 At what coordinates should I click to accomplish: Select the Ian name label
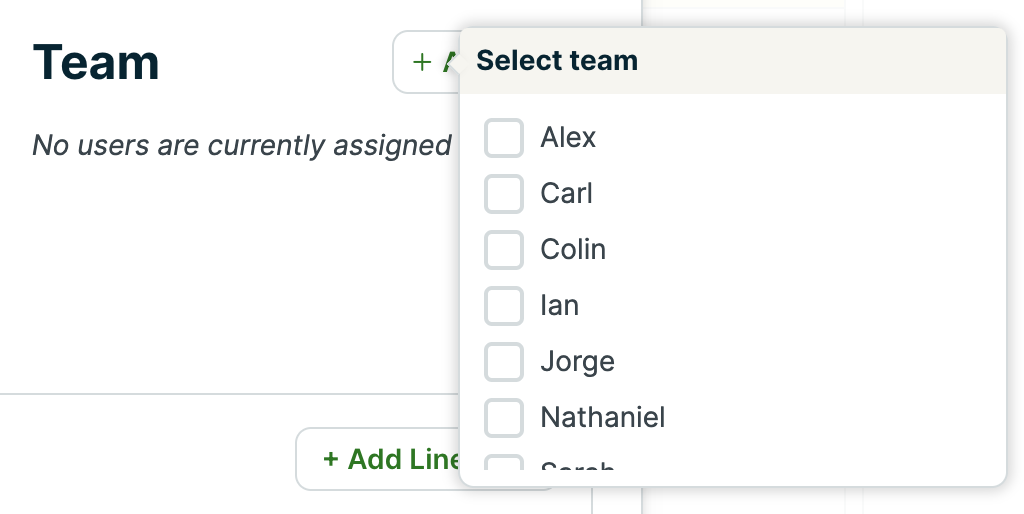pos(559,306)
